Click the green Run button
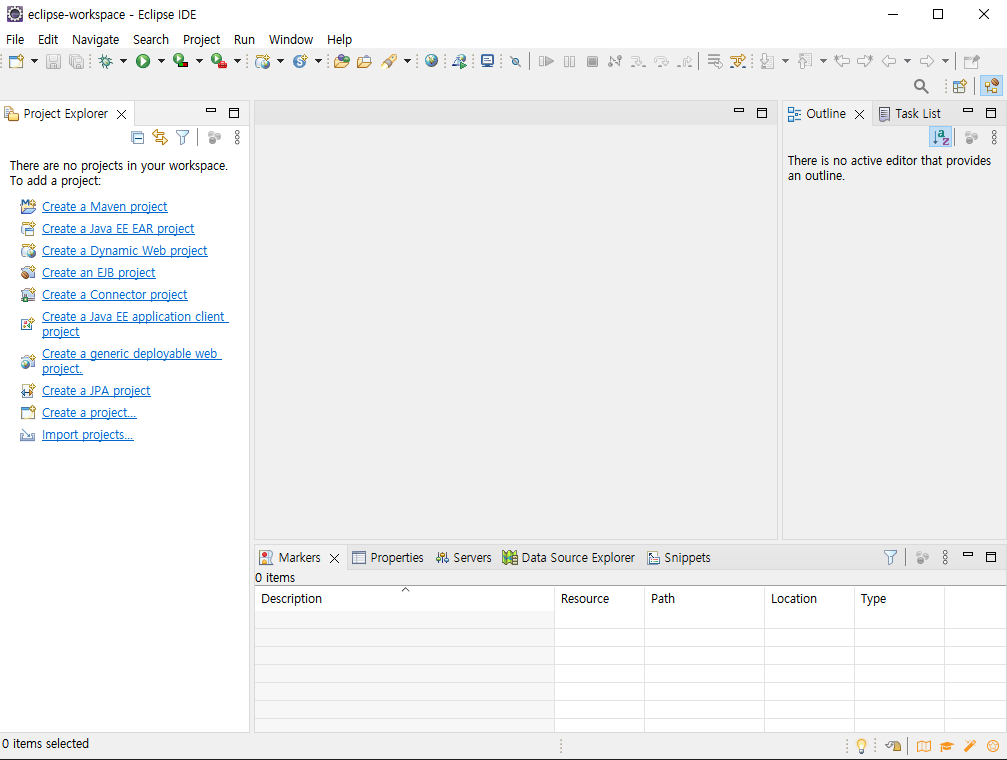 point(143,61)
